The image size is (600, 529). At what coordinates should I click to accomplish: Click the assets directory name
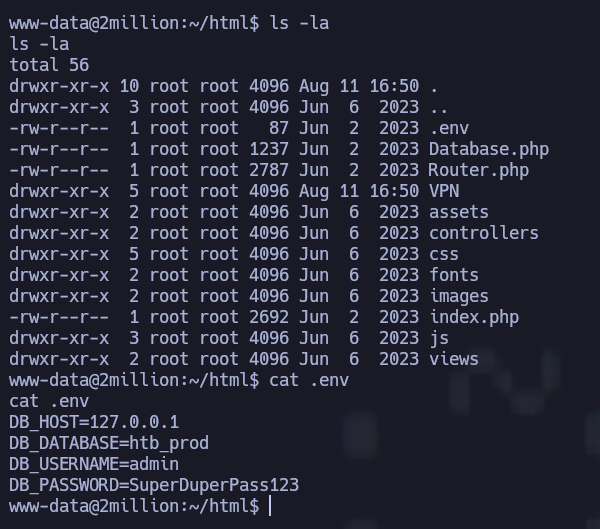coord(458,212)
